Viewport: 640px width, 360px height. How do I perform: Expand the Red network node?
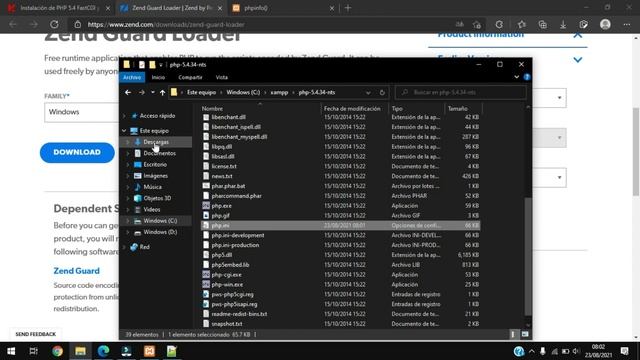pos(124,247)
